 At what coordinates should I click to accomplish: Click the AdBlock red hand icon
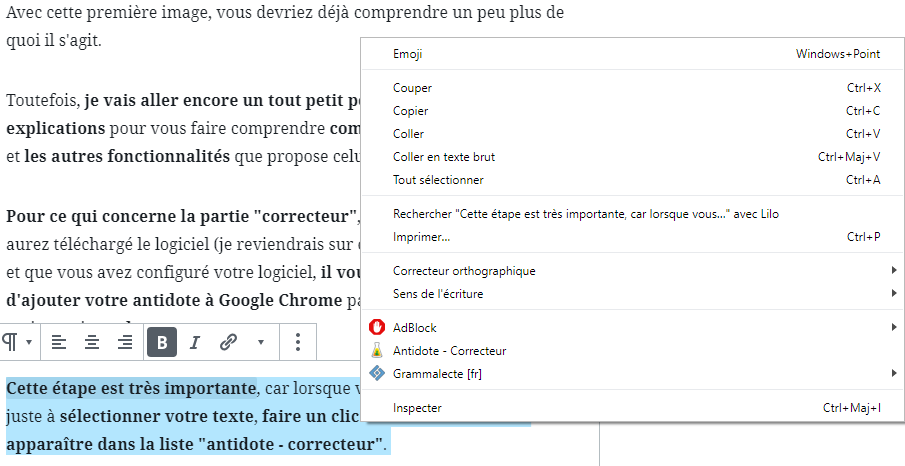click(x=377, y=327)
